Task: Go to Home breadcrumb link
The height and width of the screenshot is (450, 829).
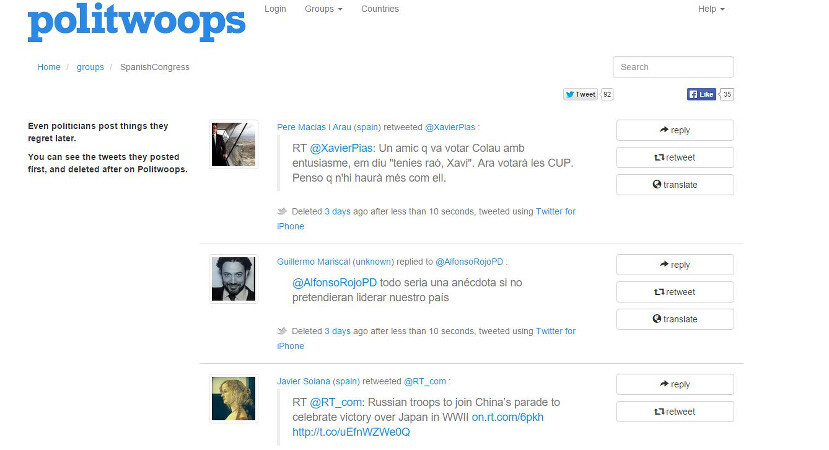Action: tap(49, 67)
